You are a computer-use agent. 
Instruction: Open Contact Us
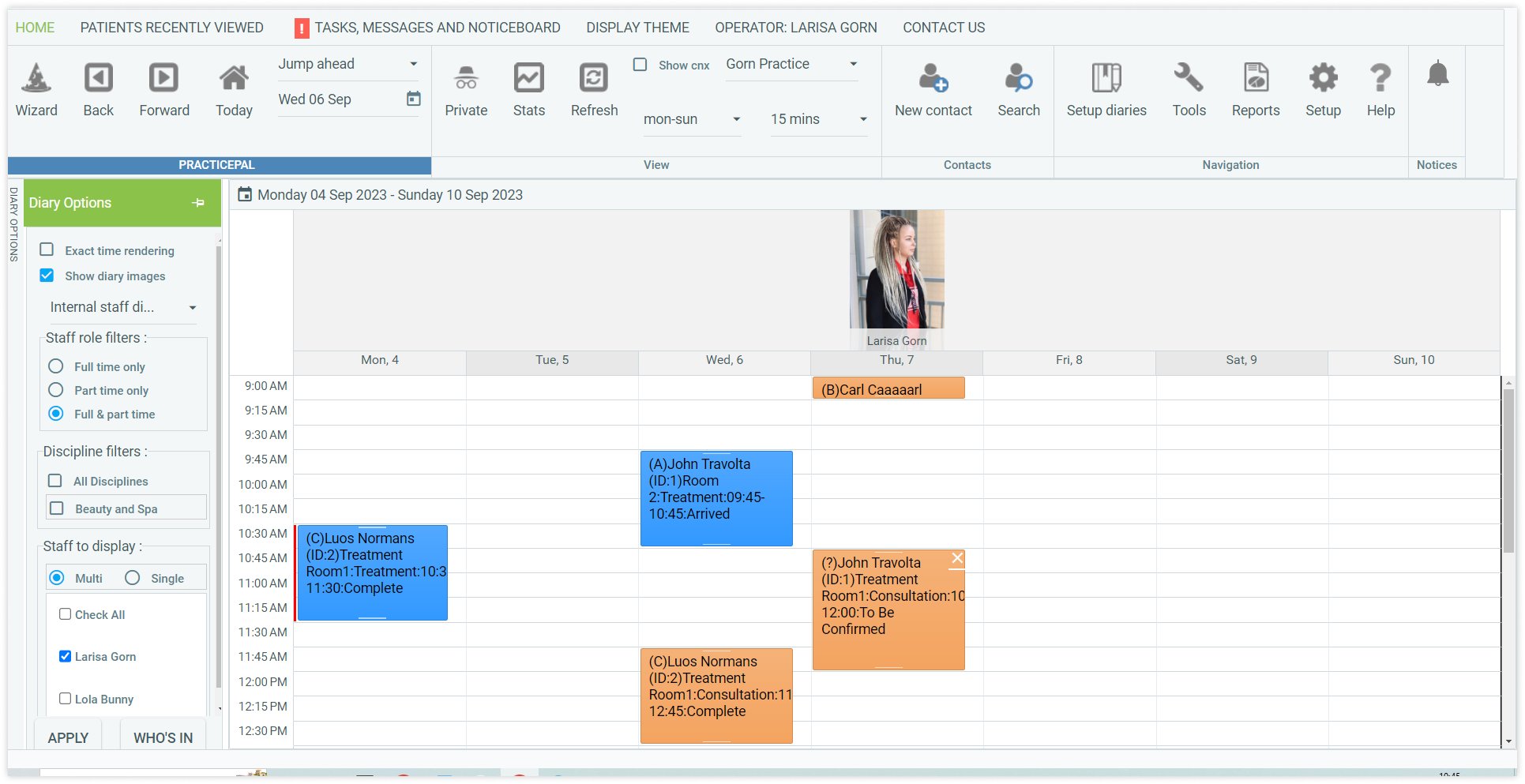click(x=944, y=28)
